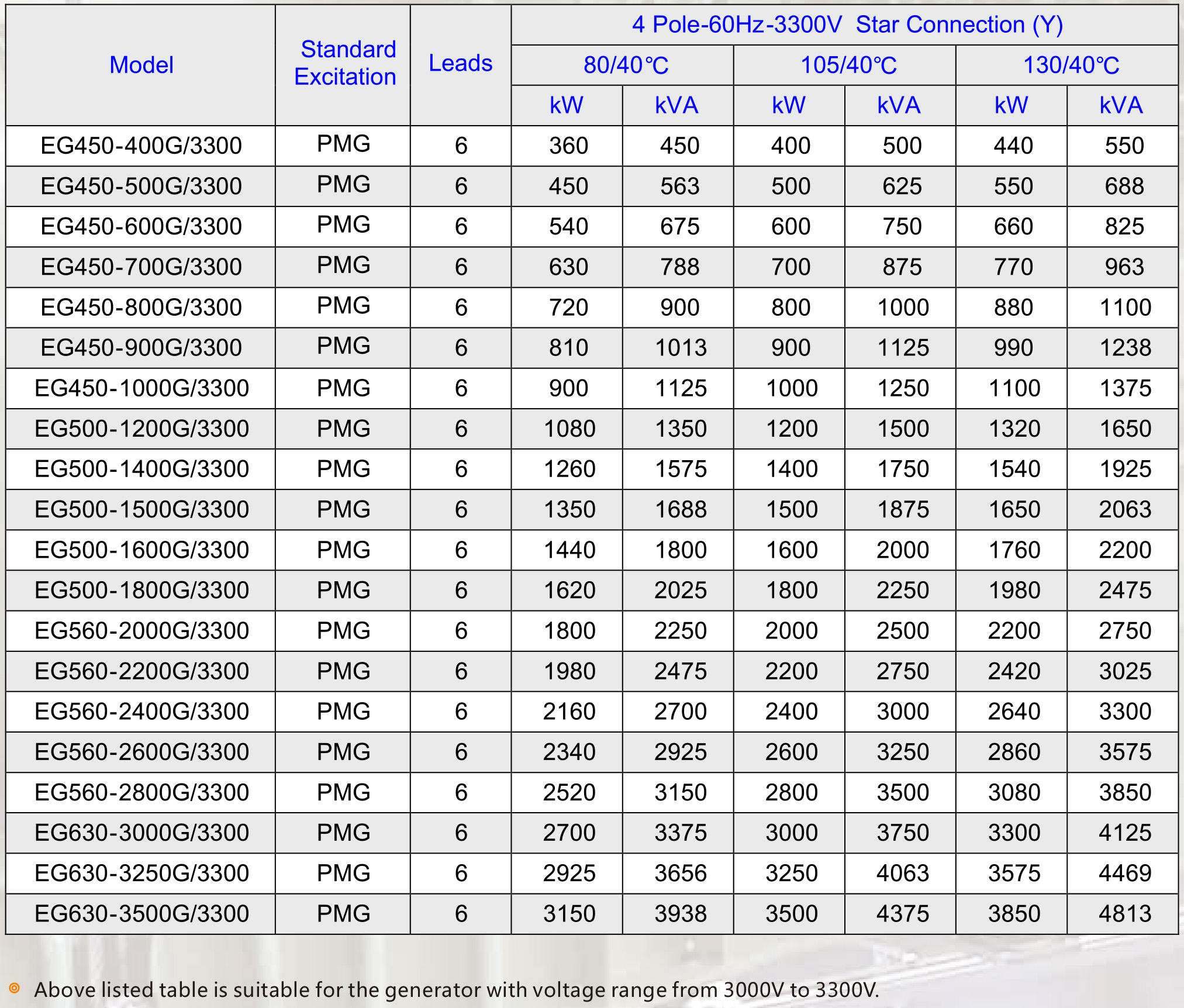The width and height of the screenshot is (1184, 1008).
Task: Select the 4 Pole-60Hz-3300V Star Connection heading
Action: click(847, 25)
